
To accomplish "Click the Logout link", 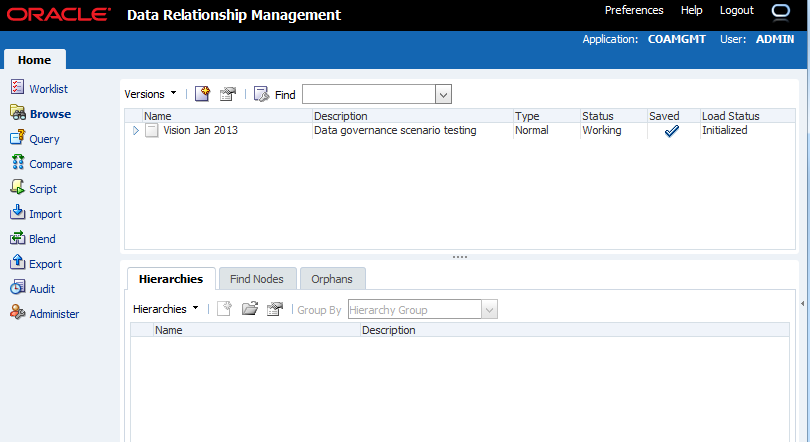I will tap(737, 10).
